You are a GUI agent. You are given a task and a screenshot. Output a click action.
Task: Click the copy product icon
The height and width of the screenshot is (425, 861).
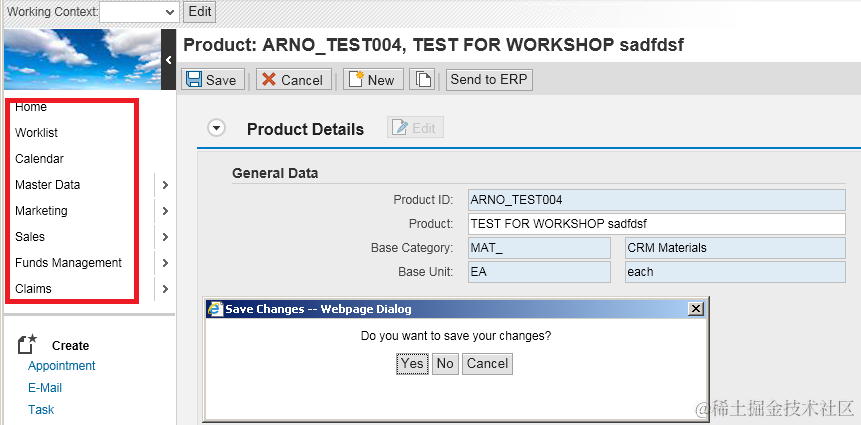[422, 80]
